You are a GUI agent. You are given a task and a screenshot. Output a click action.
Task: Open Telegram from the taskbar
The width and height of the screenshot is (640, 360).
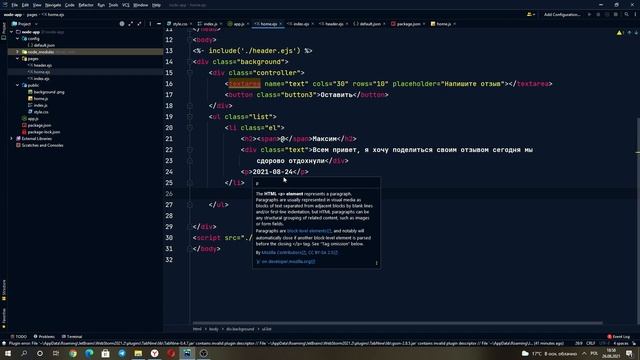pos(122,353)
